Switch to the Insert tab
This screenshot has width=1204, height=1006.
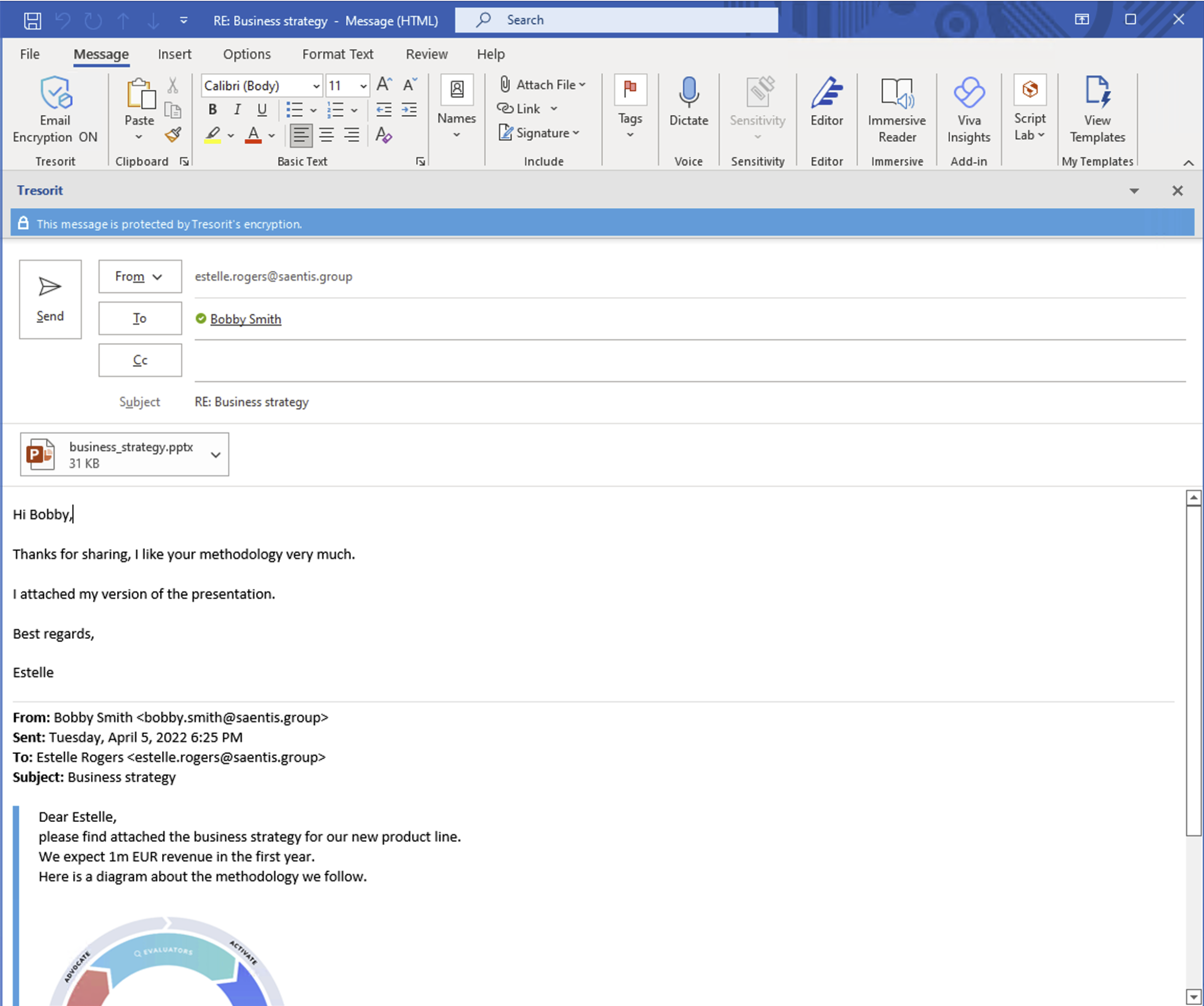pos(175,54)
